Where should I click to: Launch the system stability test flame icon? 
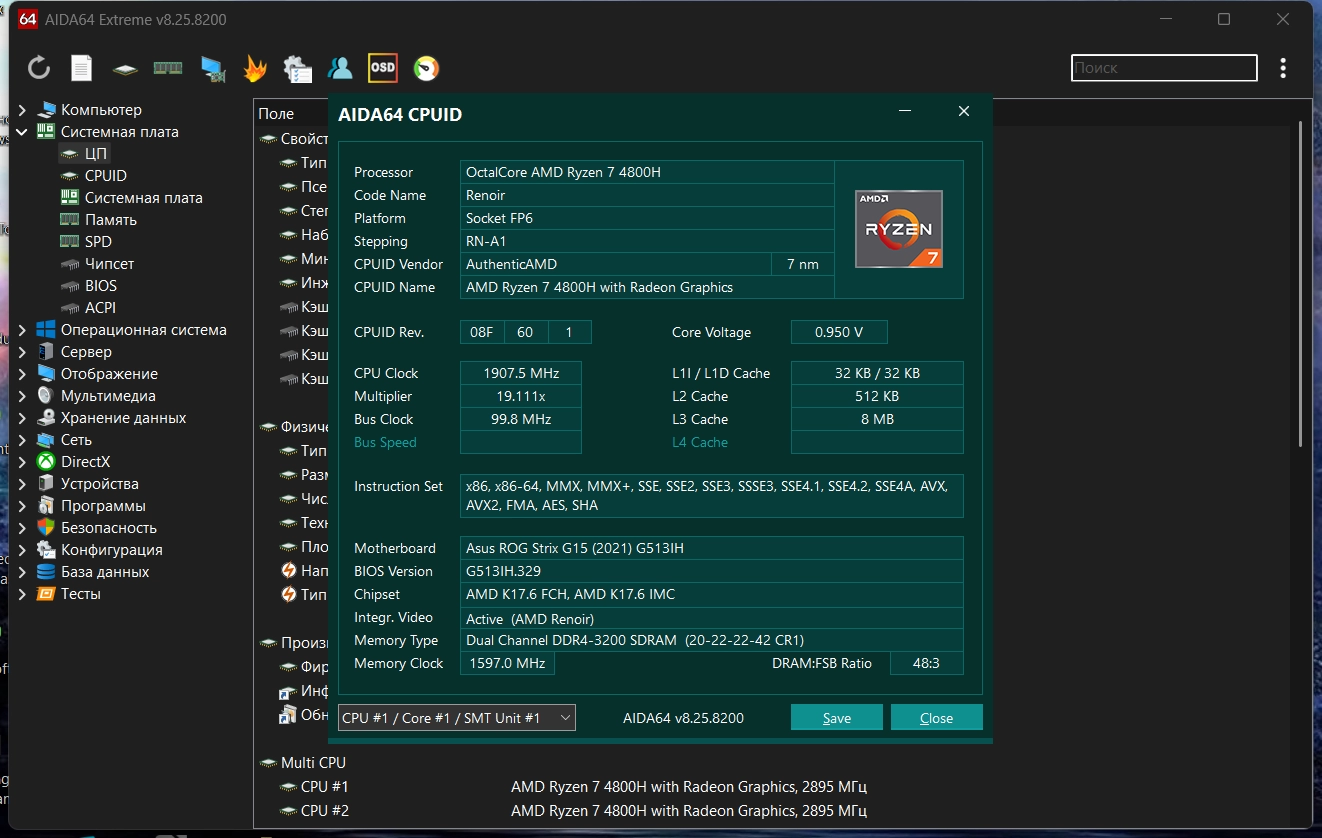click(x=255, y=68)
